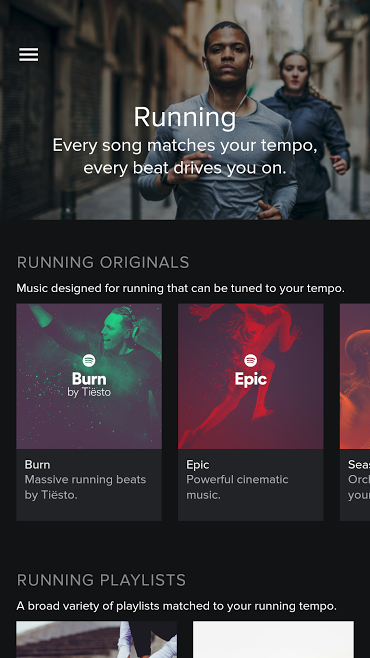The width and height of the screenshot is (370, 658).
Task: Click 'Music designed for running' subtitle
Action: click(180, 289)
